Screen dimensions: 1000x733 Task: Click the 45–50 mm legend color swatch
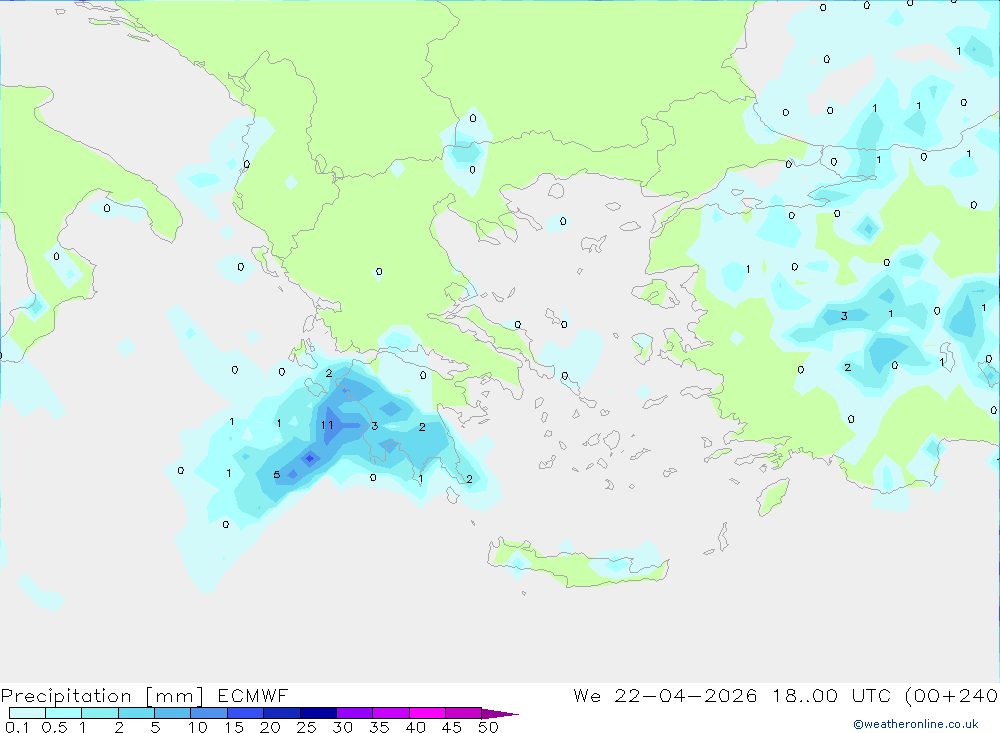point(464,713)
